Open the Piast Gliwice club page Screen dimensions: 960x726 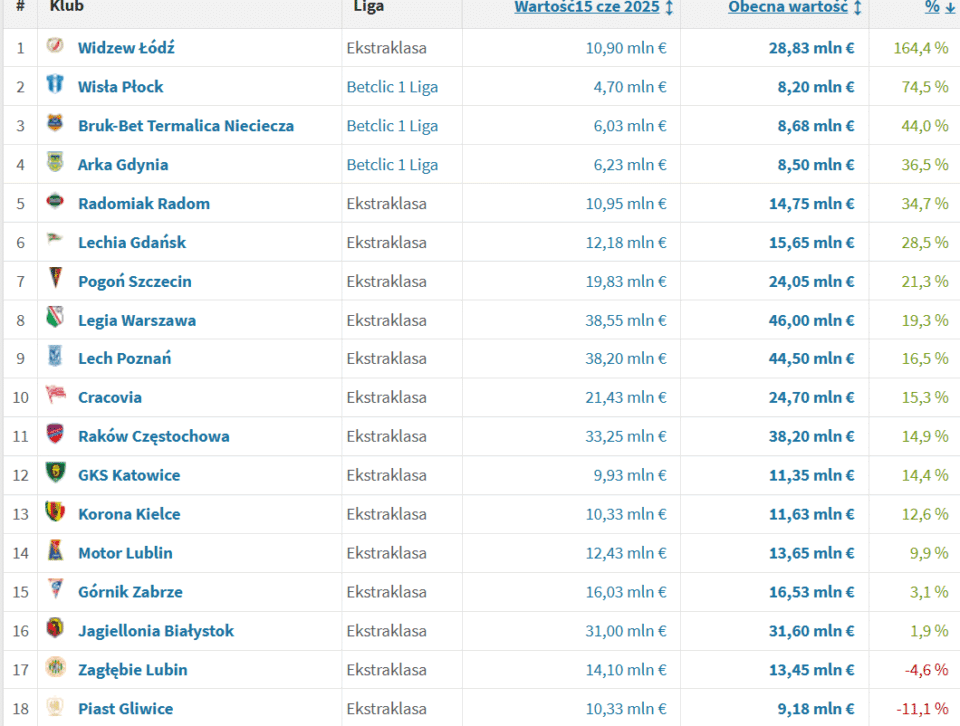tap(125, 709)
